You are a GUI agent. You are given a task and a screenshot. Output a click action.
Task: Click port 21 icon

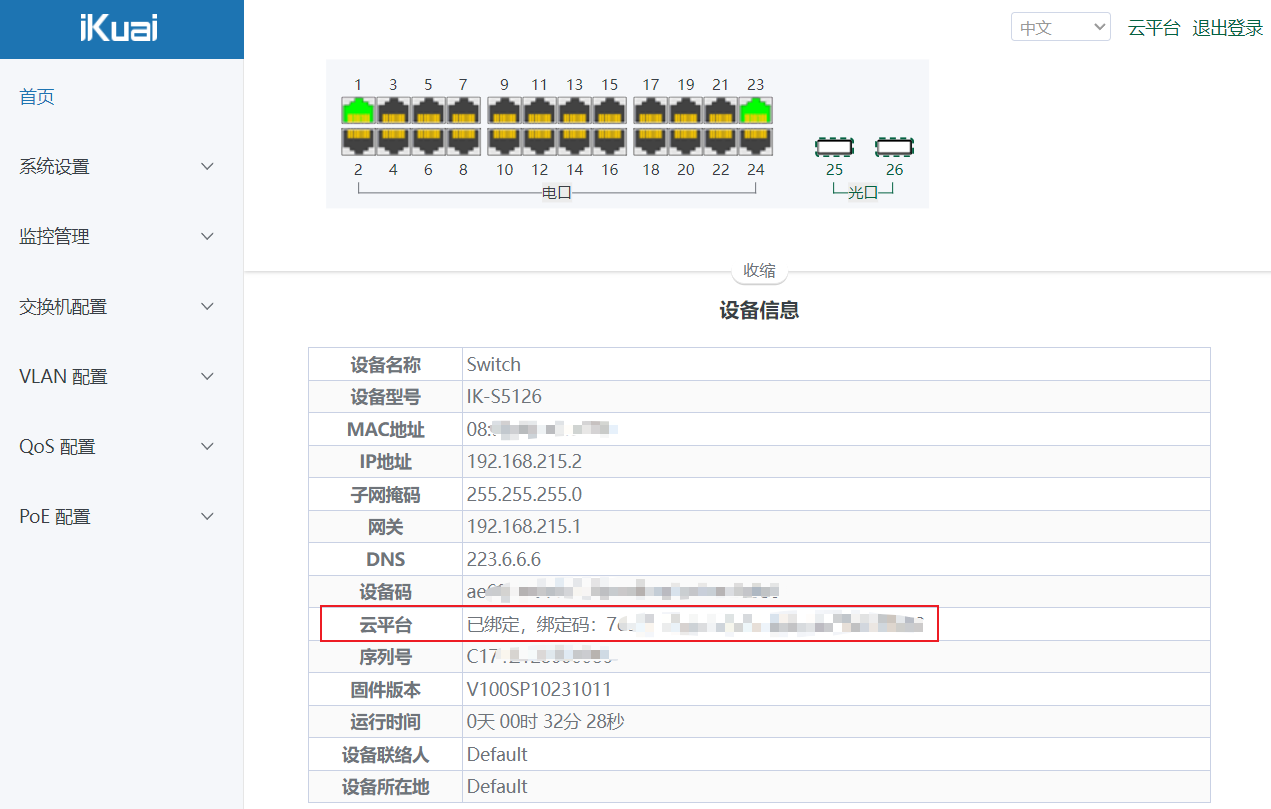(x=721, y=110)
